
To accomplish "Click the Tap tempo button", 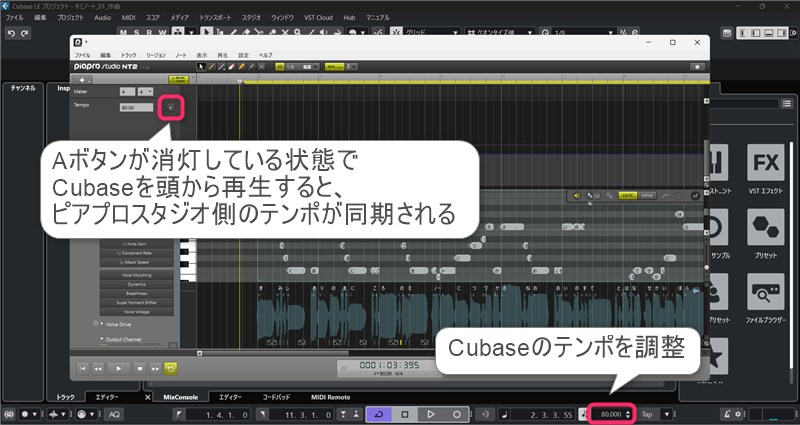I will [647, 414].
